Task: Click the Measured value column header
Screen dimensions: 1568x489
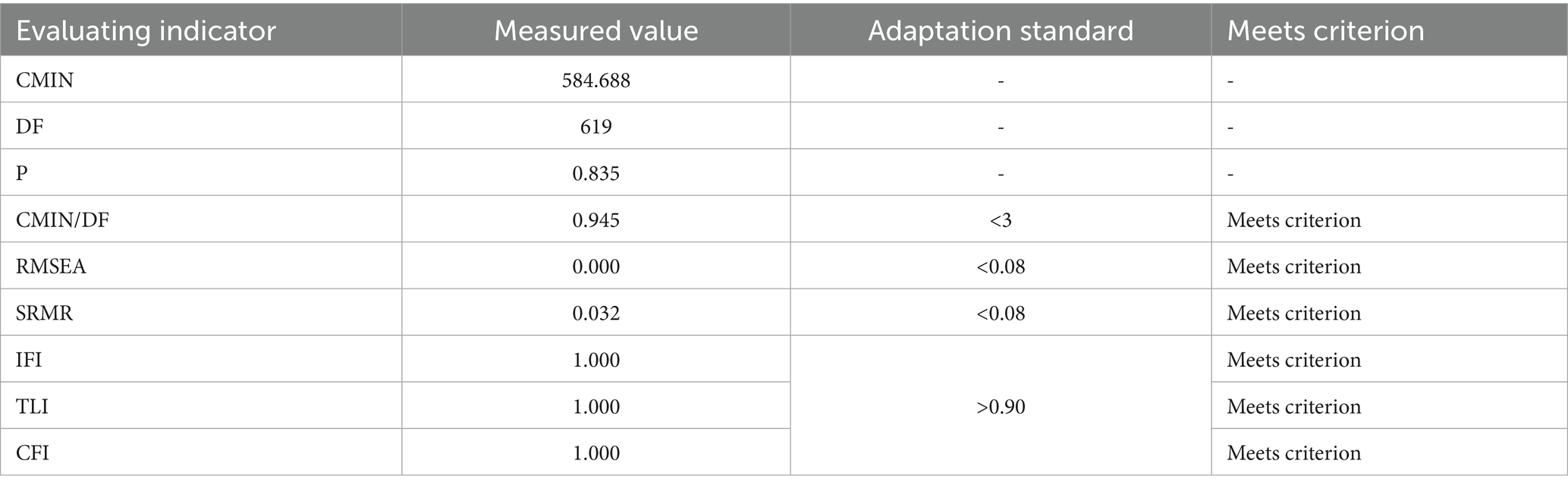Action: coord(595,30)
